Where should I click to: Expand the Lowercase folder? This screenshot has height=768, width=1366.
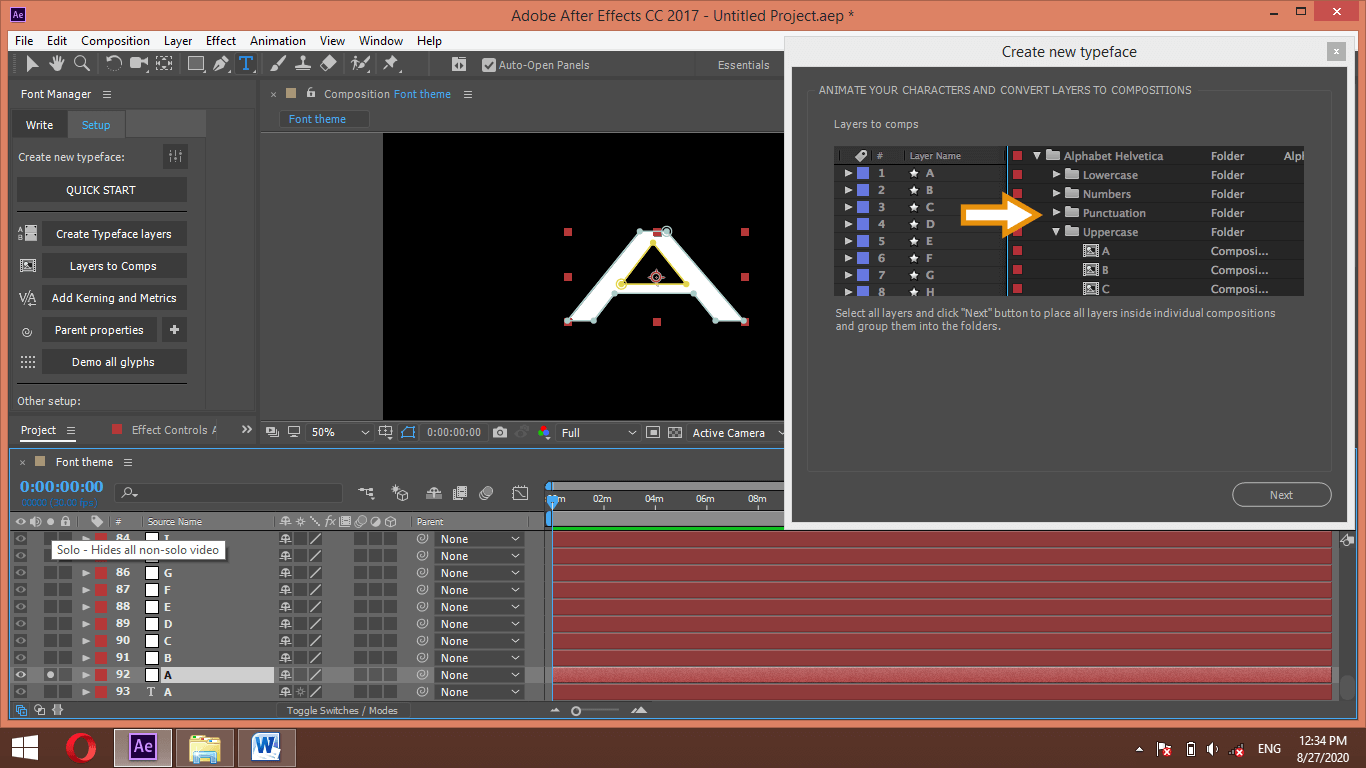point(1057,174)
